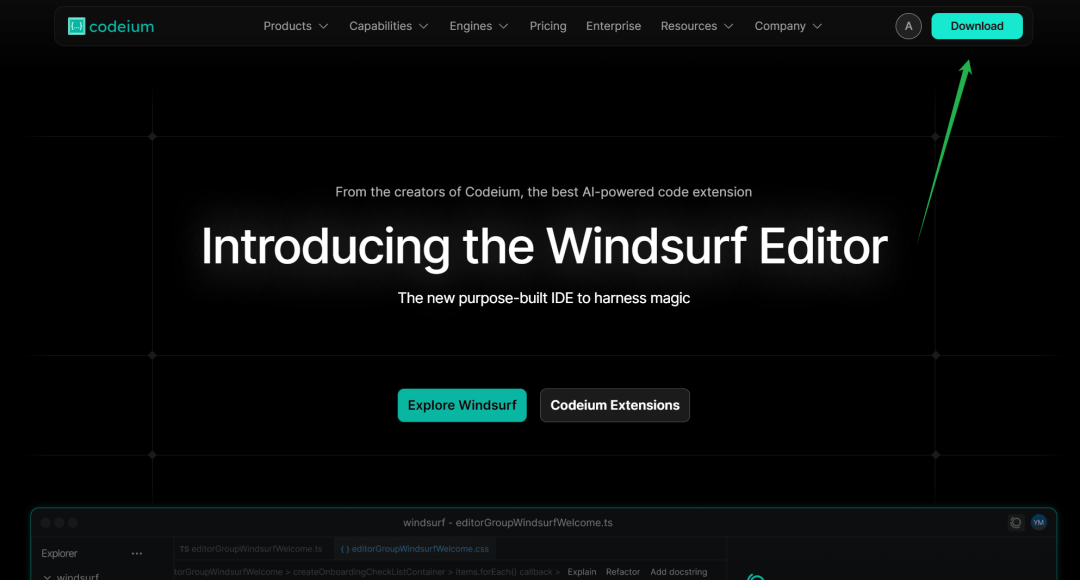Click the Explore Windsurf button

click(x=462, y=405)
